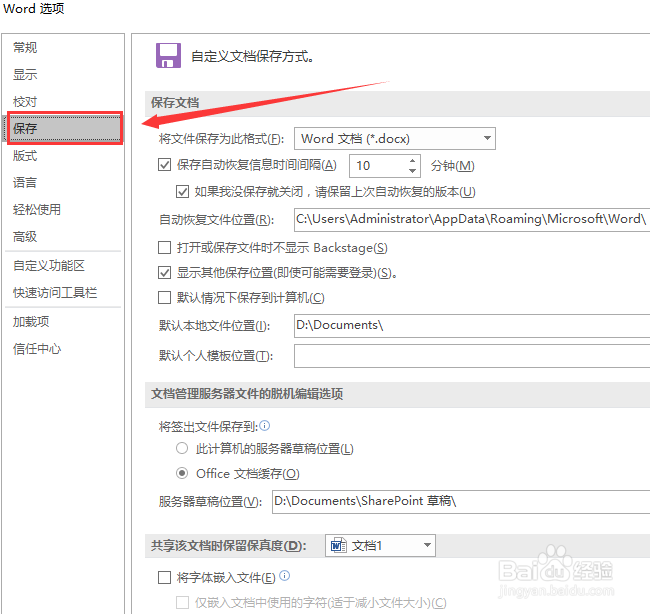Open the 信任中心 category
Viewport: 650px width, 614px height.
coord(37,349)
